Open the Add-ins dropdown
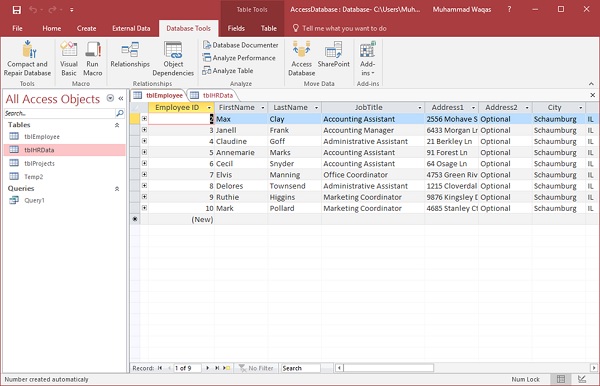 tap(367, 59)
